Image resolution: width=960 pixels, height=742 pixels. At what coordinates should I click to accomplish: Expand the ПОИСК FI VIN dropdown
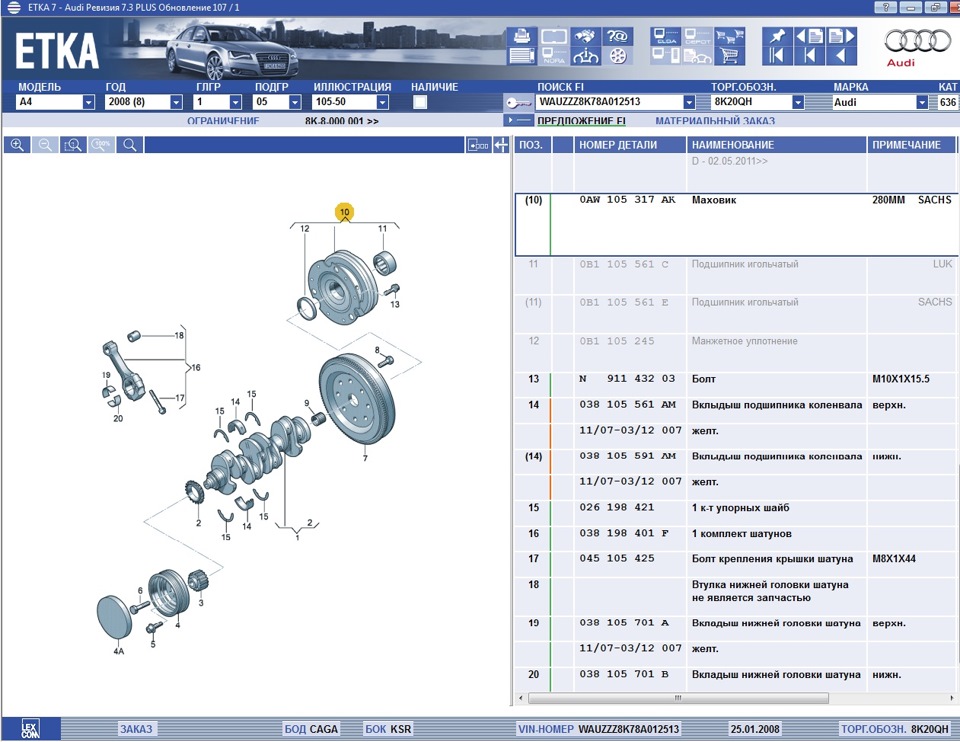689,102
